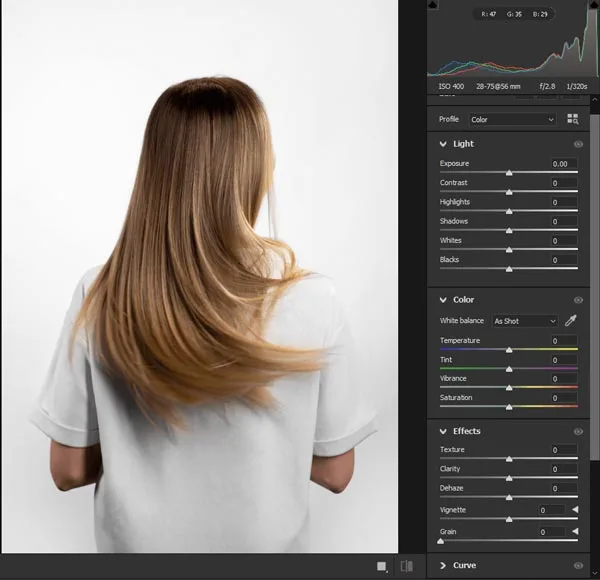
Task: Hide Light panel edits with eye icon
Action: point(578,144)
